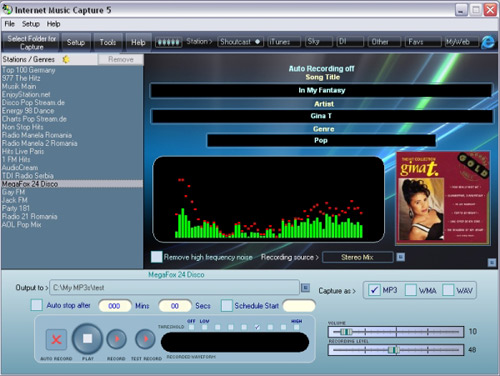
Task: Open the Stereo Mix recording source dropdown
Action: coord(358,257)
